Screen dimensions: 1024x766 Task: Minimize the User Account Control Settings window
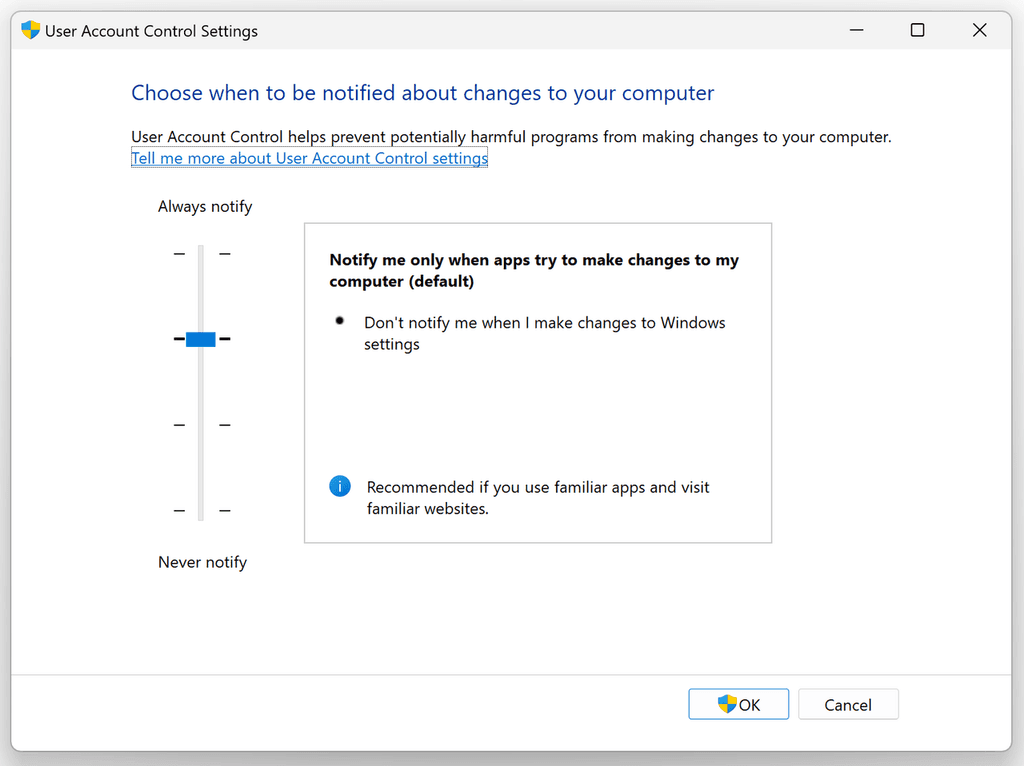tap(856, 30)
